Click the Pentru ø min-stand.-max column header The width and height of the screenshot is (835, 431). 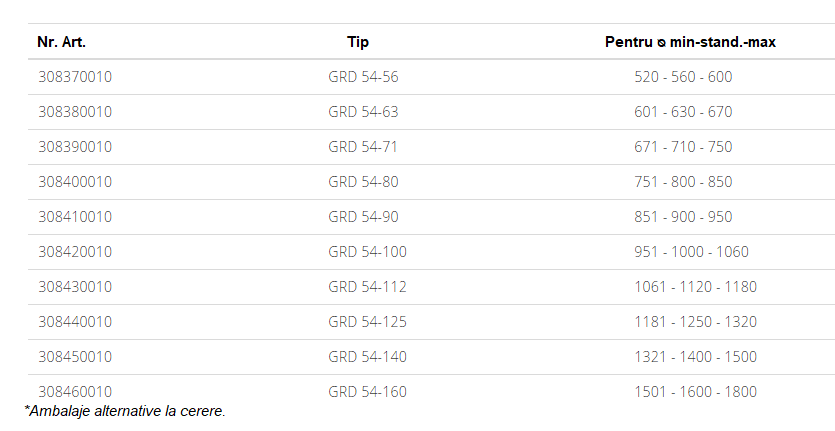click(x=690, y=42)
